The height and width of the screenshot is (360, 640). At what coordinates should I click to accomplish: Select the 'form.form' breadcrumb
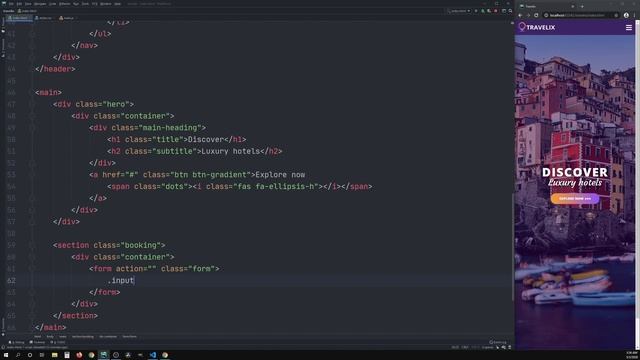coord(129,337)
